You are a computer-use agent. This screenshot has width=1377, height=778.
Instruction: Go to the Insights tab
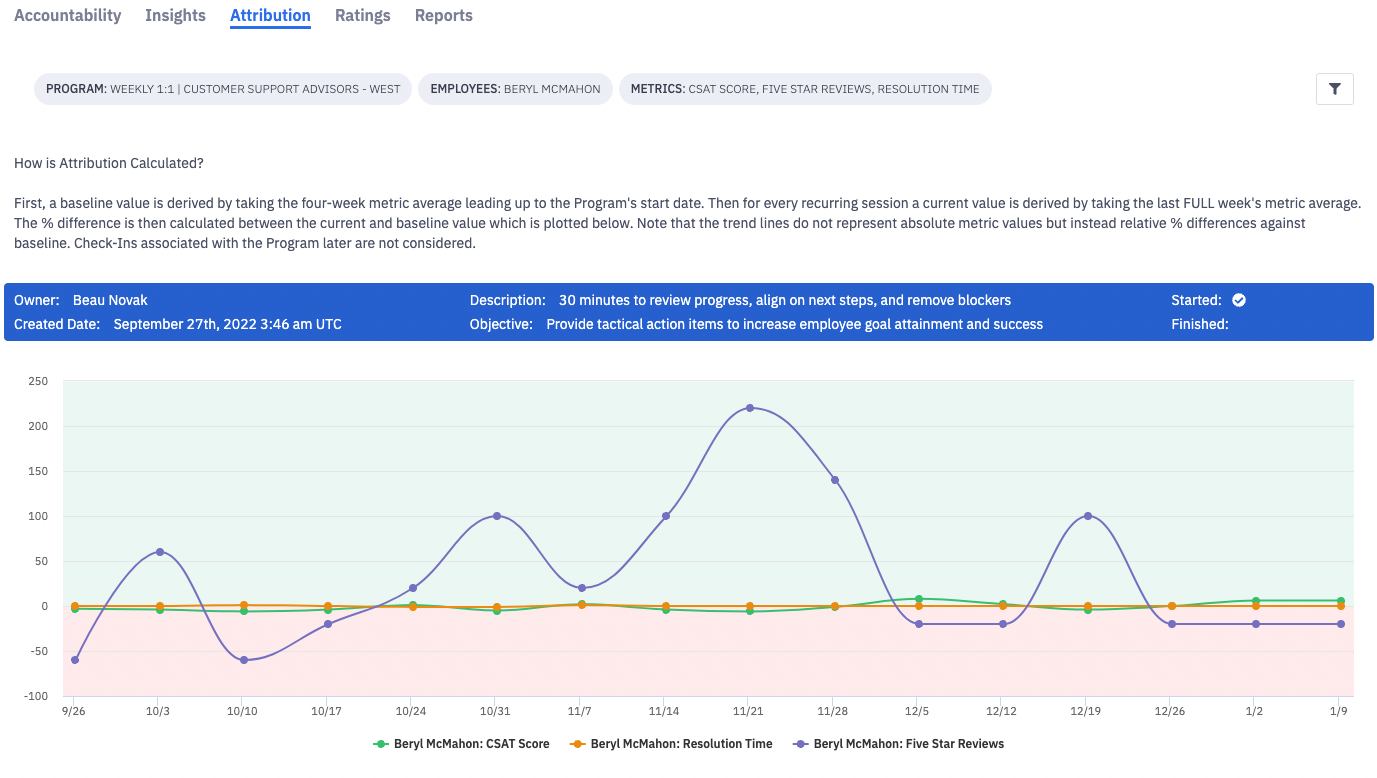[x=175, y=15]
